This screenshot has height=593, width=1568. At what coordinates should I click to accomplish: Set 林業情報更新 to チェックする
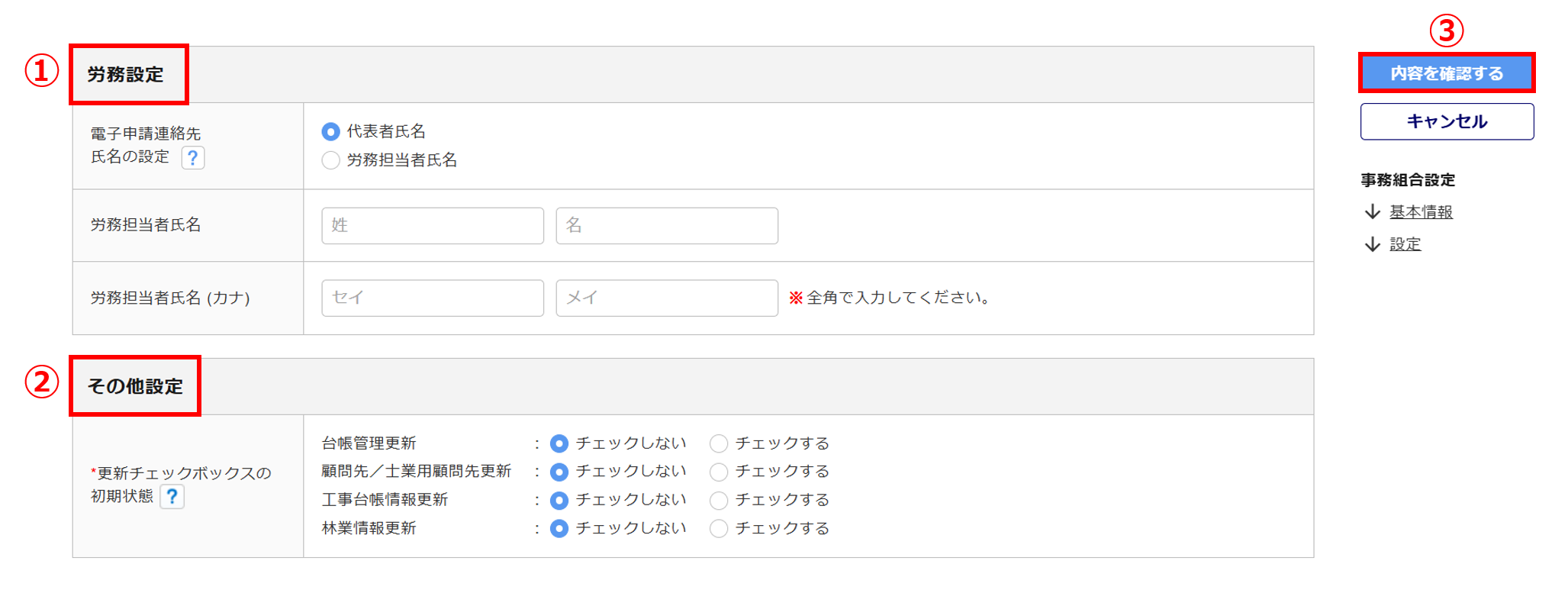tap(719, 529)
